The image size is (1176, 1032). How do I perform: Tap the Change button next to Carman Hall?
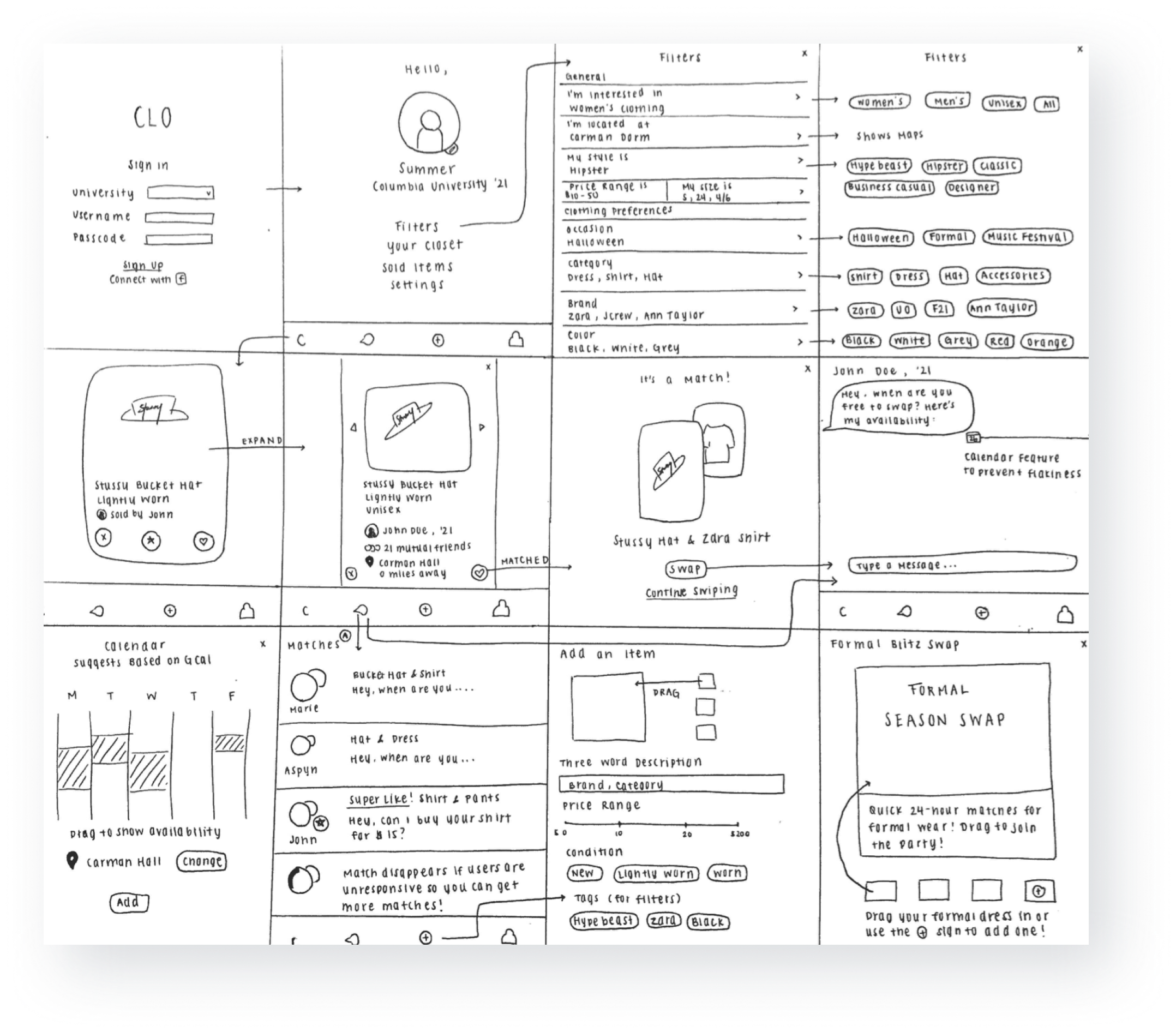coord(201,861)
